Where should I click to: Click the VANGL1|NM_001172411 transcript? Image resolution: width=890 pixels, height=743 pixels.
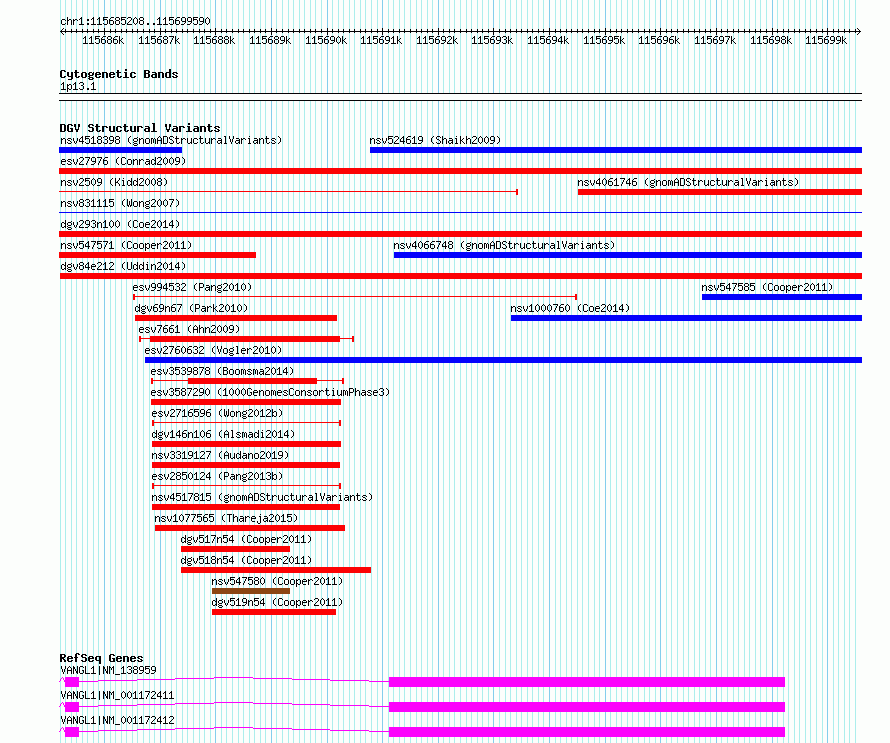[x=422, y=706]
